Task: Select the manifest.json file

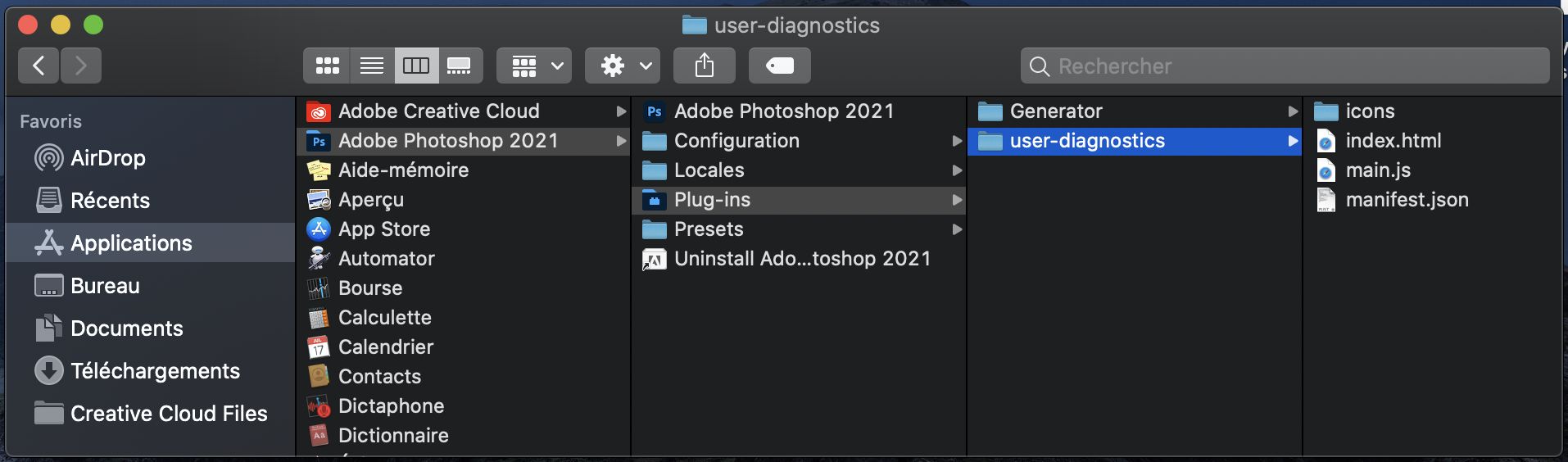Action: pos(1407,200)
